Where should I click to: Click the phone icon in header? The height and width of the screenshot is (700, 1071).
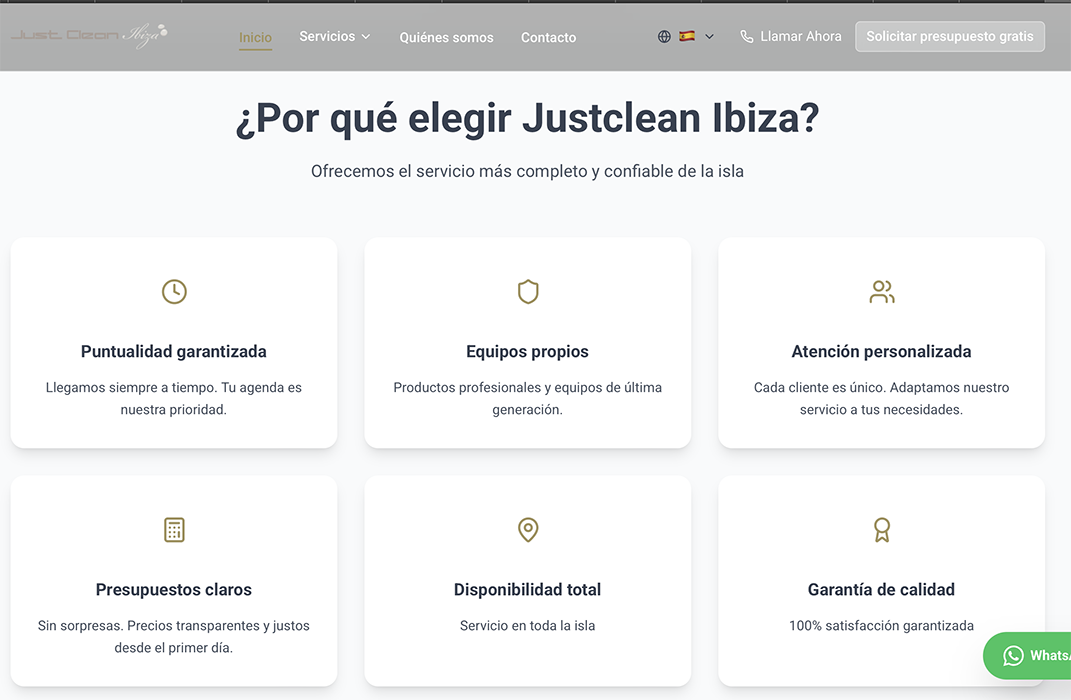pos(747,37)
